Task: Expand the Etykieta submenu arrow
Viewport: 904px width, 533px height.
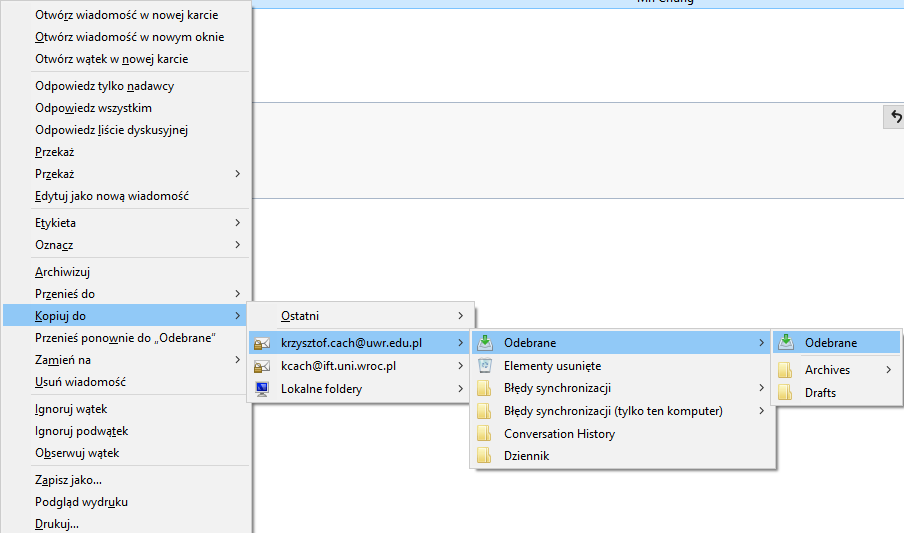Action: [x=237, y=223]
